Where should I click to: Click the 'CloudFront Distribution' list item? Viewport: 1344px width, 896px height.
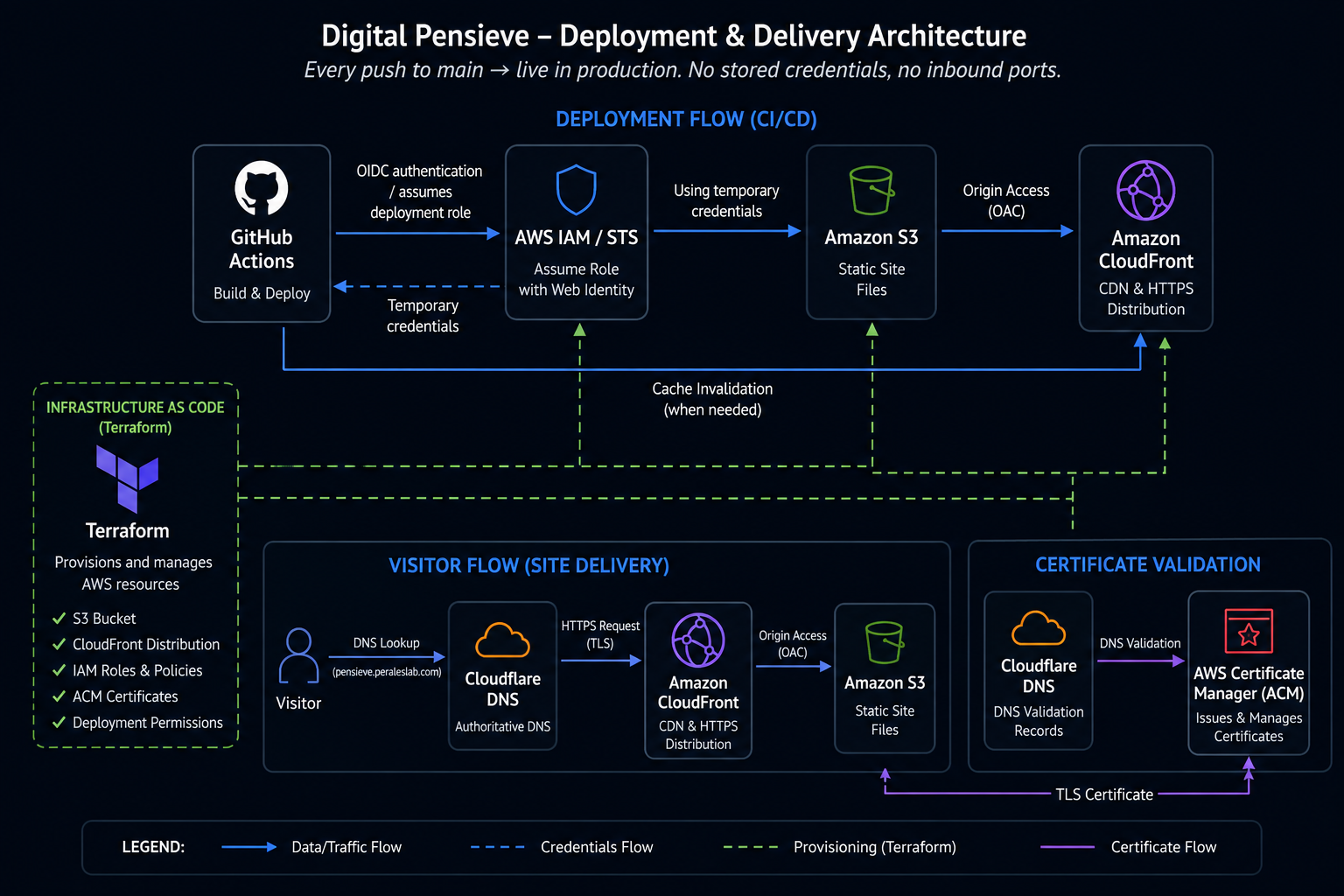pos(146,644)
